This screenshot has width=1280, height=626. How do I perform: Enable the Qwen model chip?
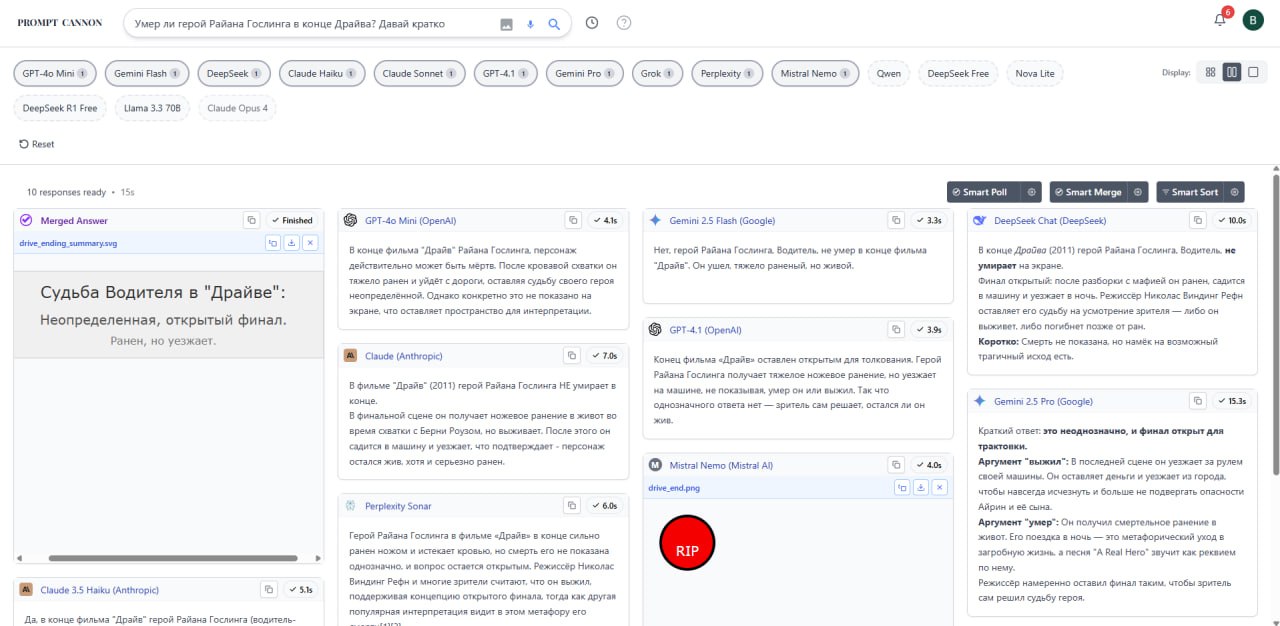889,73
